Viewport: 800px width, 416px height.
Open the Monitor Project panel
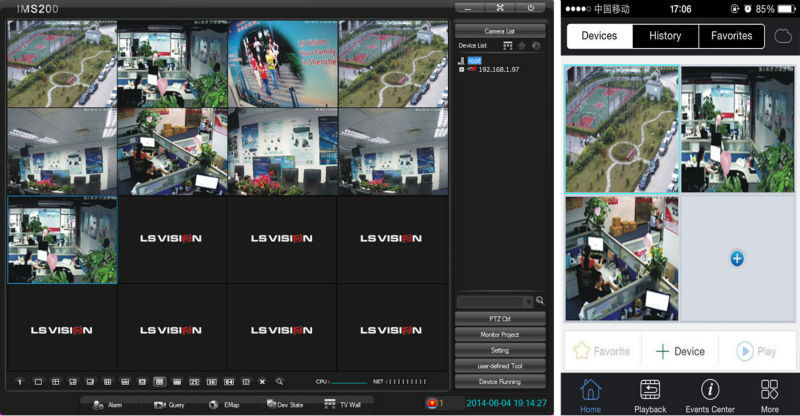pos(500,334)
